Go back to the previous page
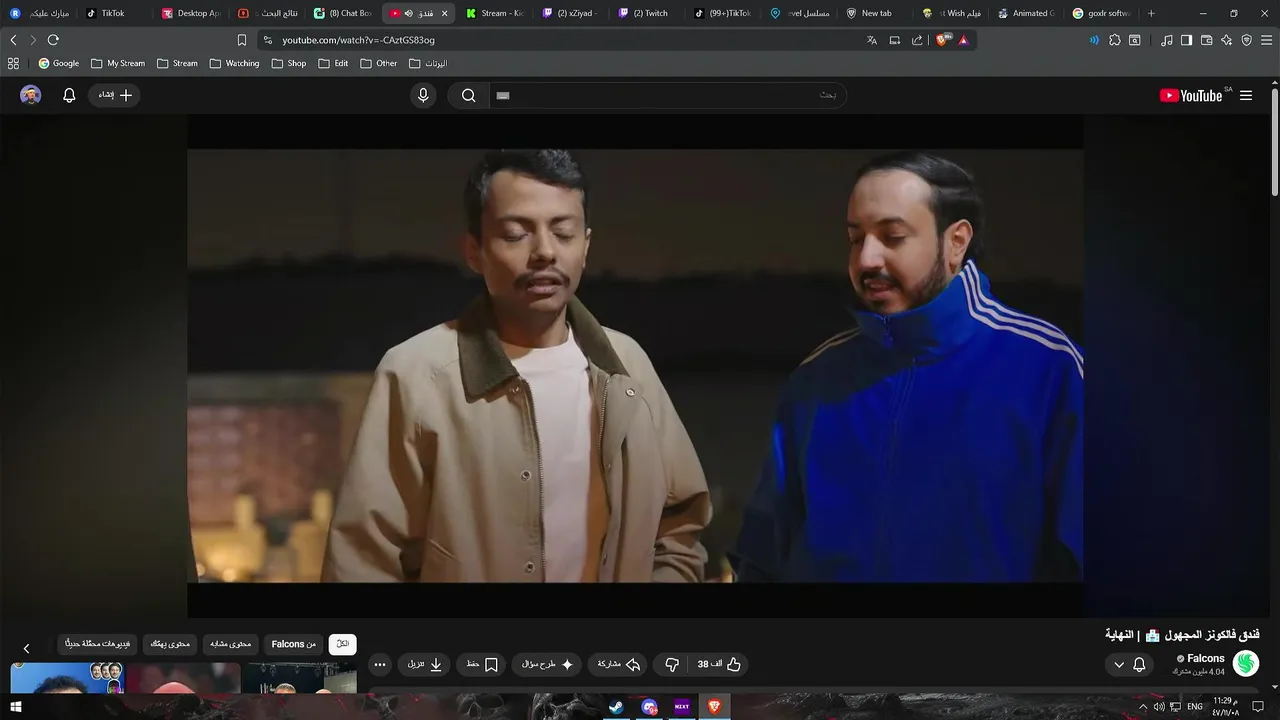1280x720 pixels. pos(13,40)
